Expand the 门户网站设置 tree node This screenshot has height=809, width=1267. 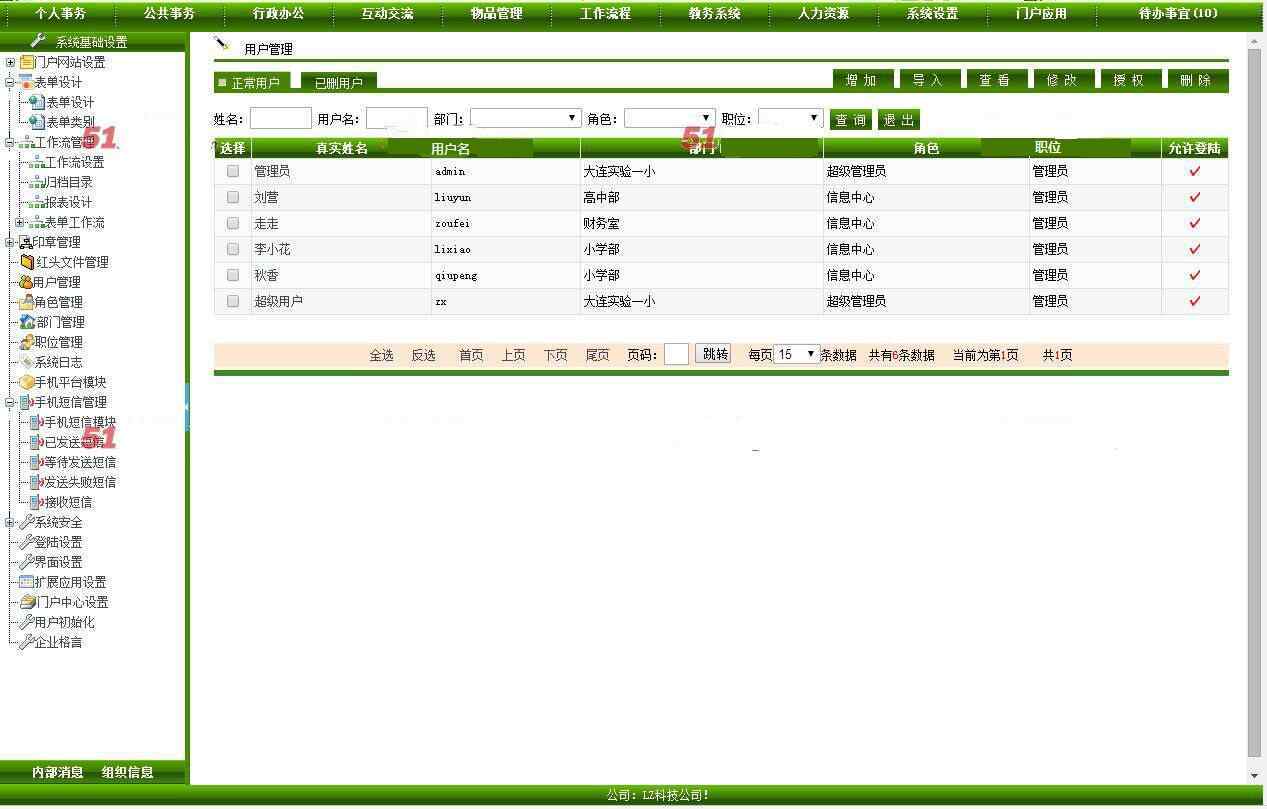coord(10,62)
